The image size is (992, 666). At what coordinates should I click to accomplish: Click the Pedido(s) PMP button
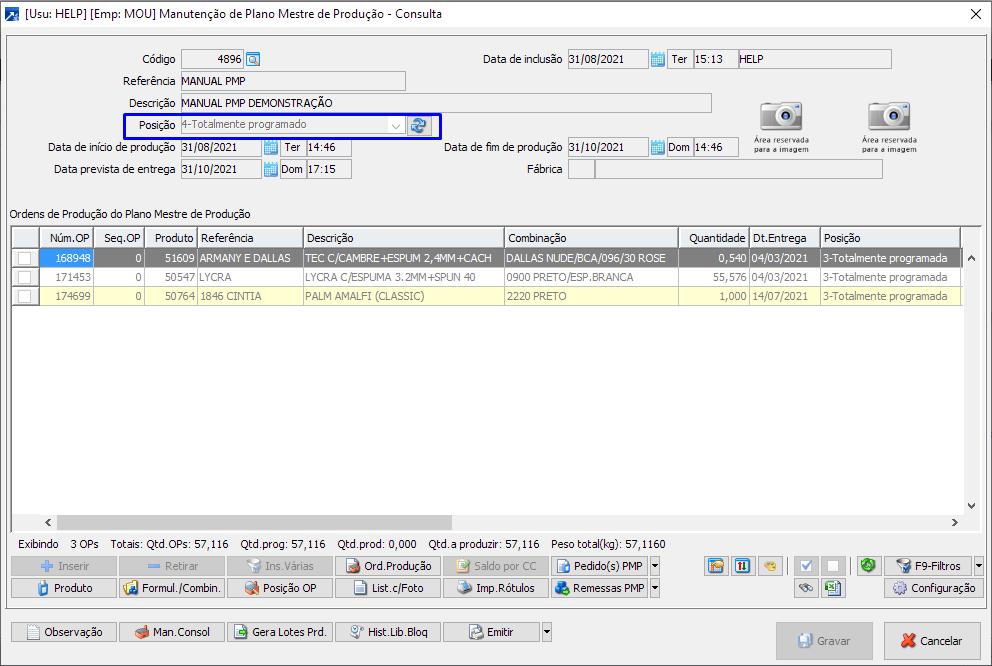[x=600, y=566]
